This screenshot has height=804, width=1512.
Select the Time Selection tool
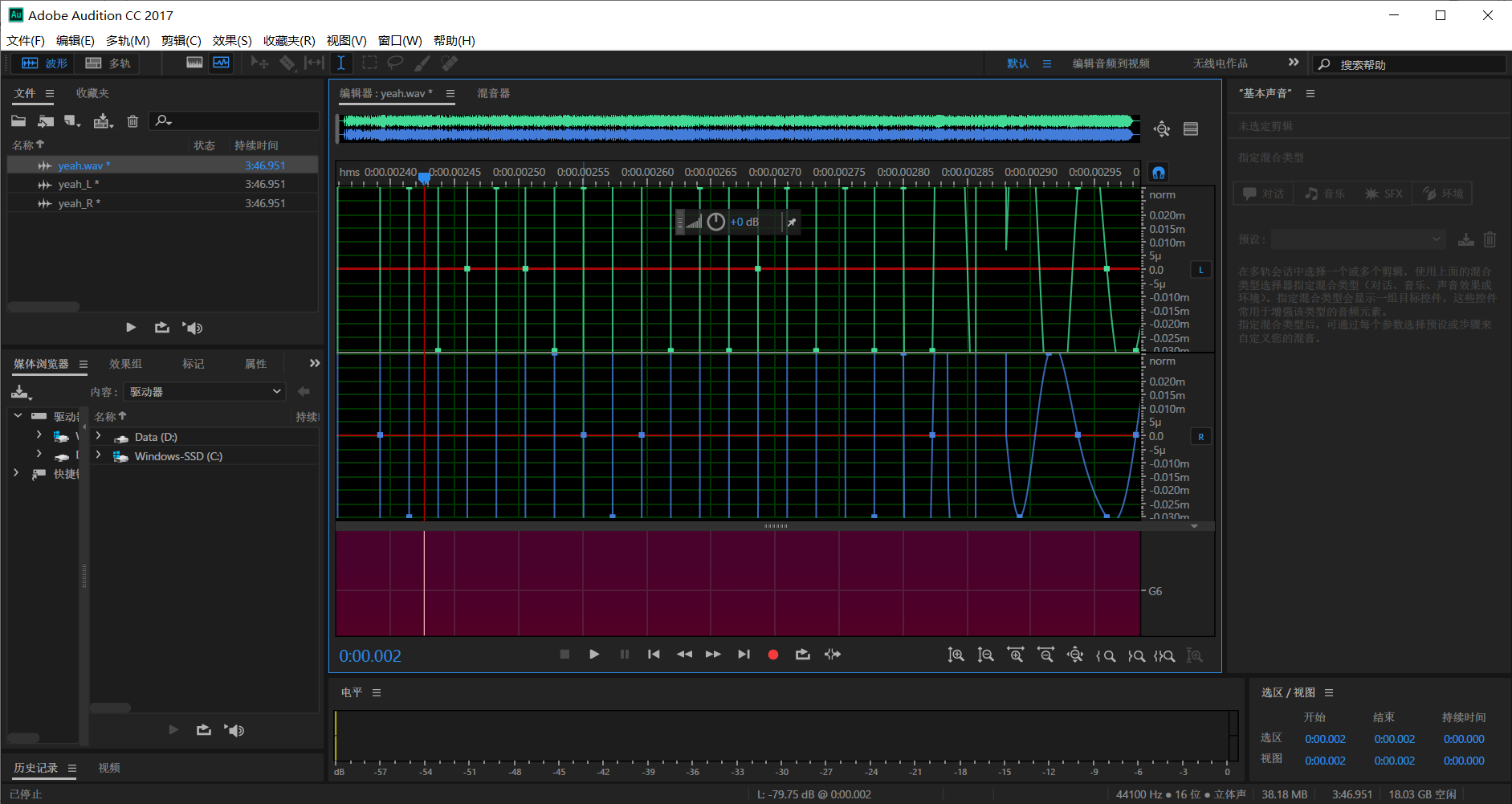tap(341, 63)
